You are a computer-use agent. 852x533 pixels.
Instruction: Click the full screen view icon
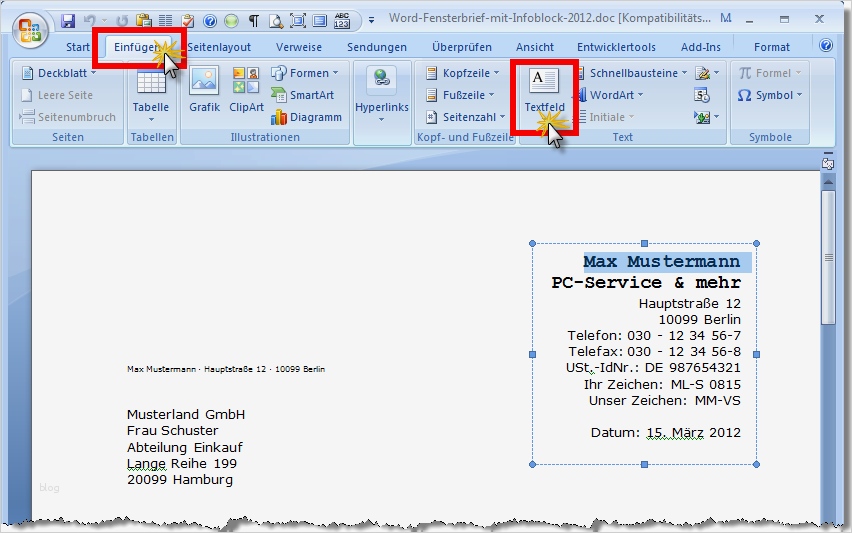[297, 21]
